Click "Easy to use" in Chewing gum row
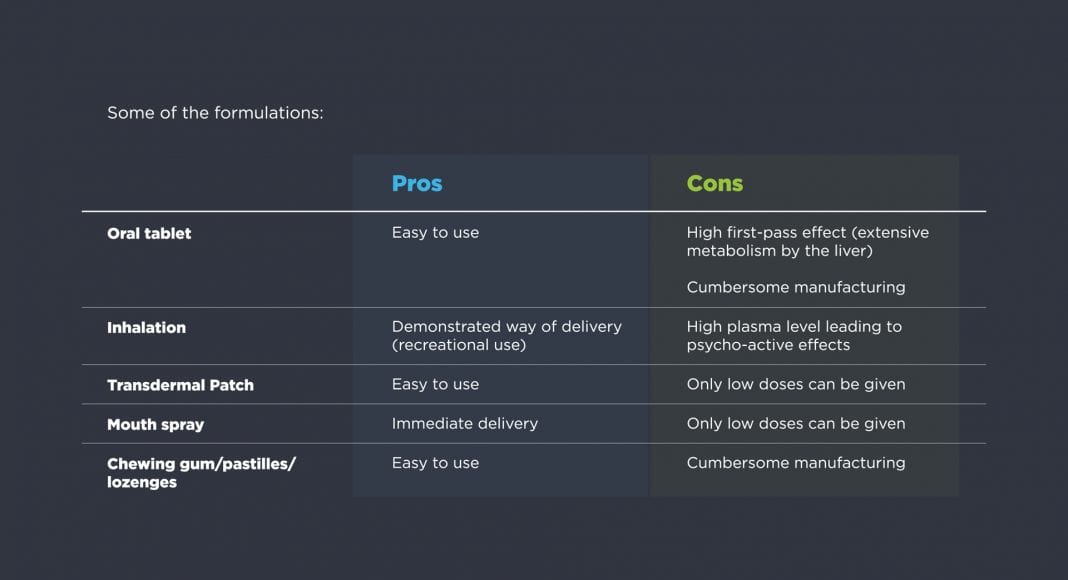 435,463
